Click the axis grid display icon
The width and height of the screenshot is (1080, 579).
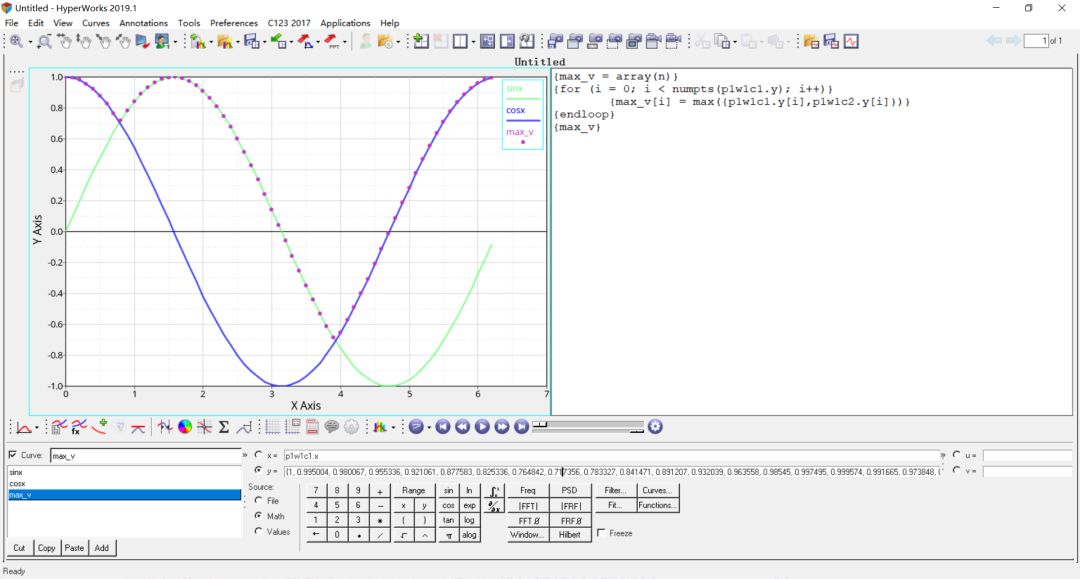pyautogui.click(x=272, y=427)
